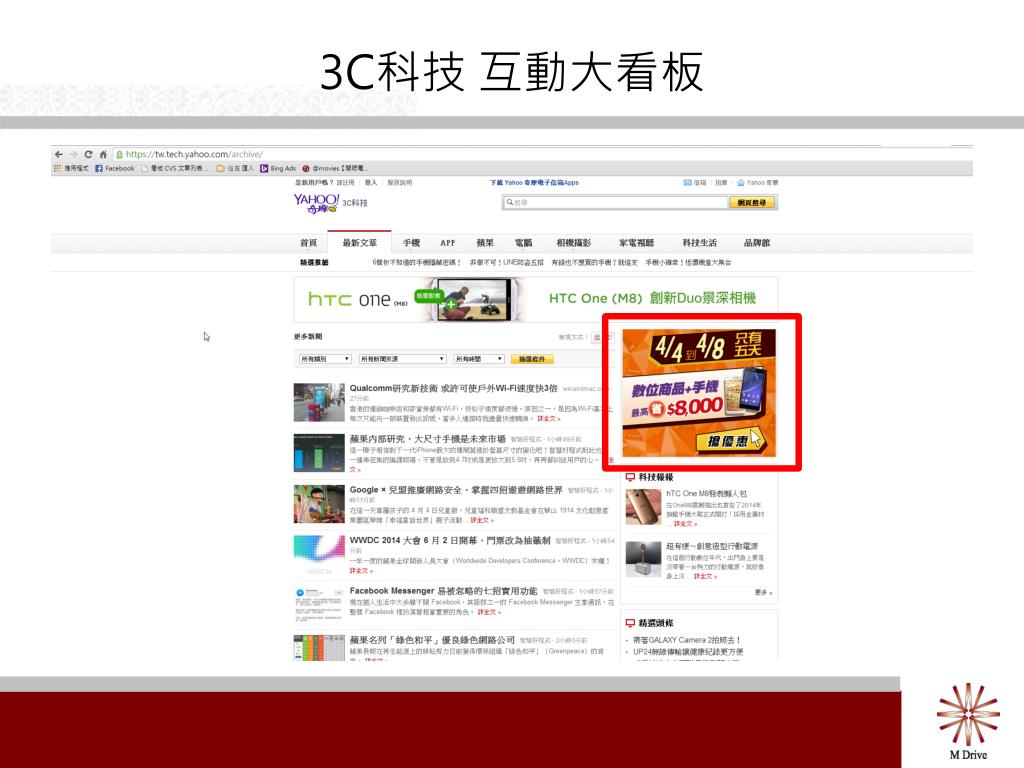Reload the page with refresh icon
This screenshot has height=768, width=1024.
pyautogui.click(x=88, y=154)
